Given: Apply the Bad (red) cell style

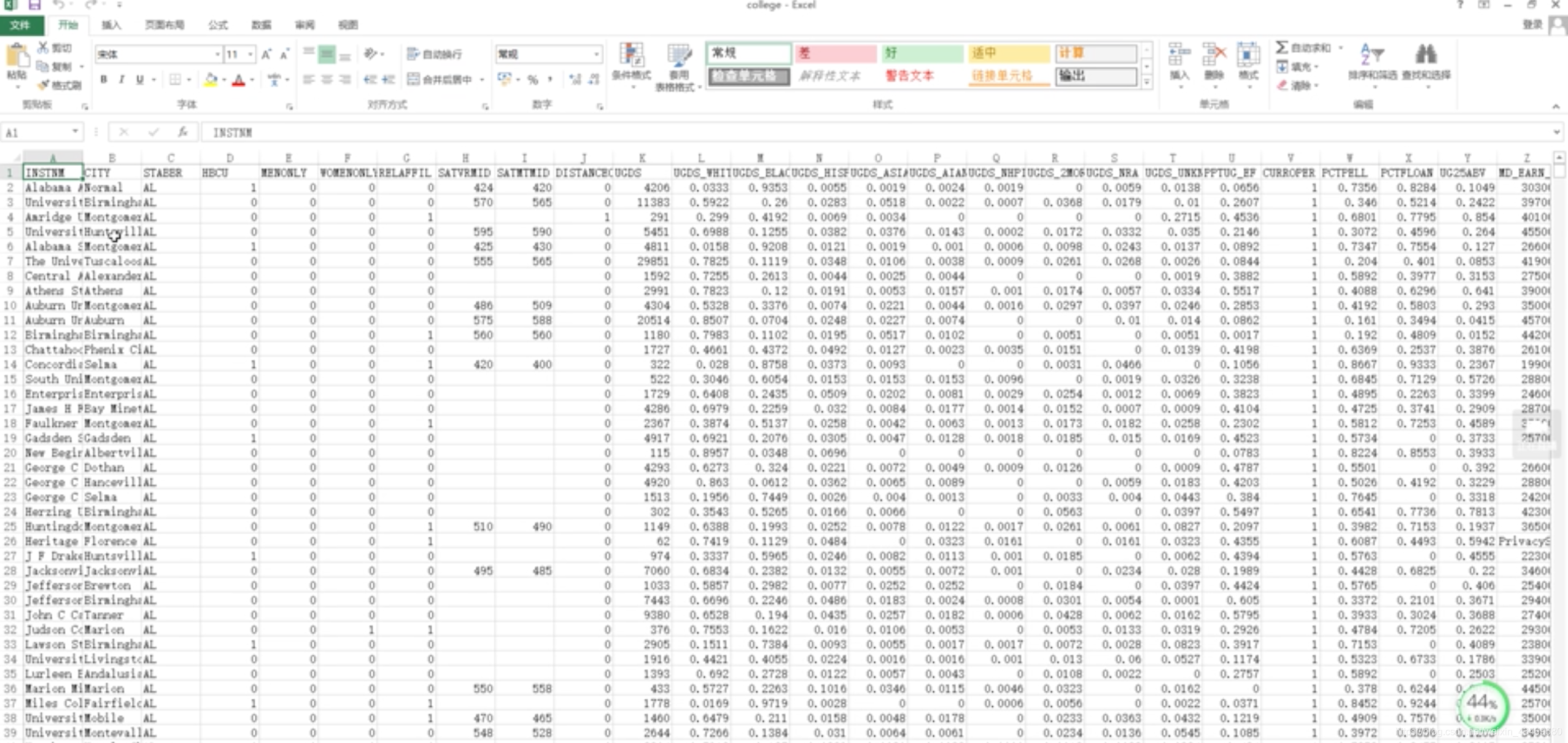Looking at the screenshot, I should 836,53.
